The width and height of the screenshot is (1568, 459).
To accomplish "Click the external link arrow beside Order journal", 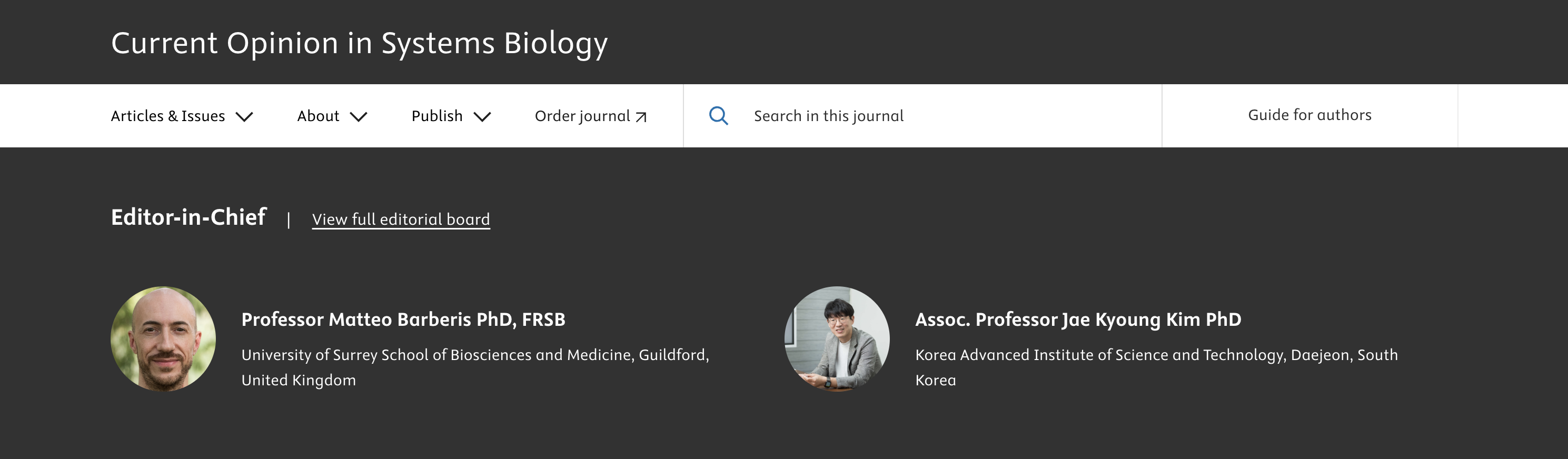I will pos(641,116).
